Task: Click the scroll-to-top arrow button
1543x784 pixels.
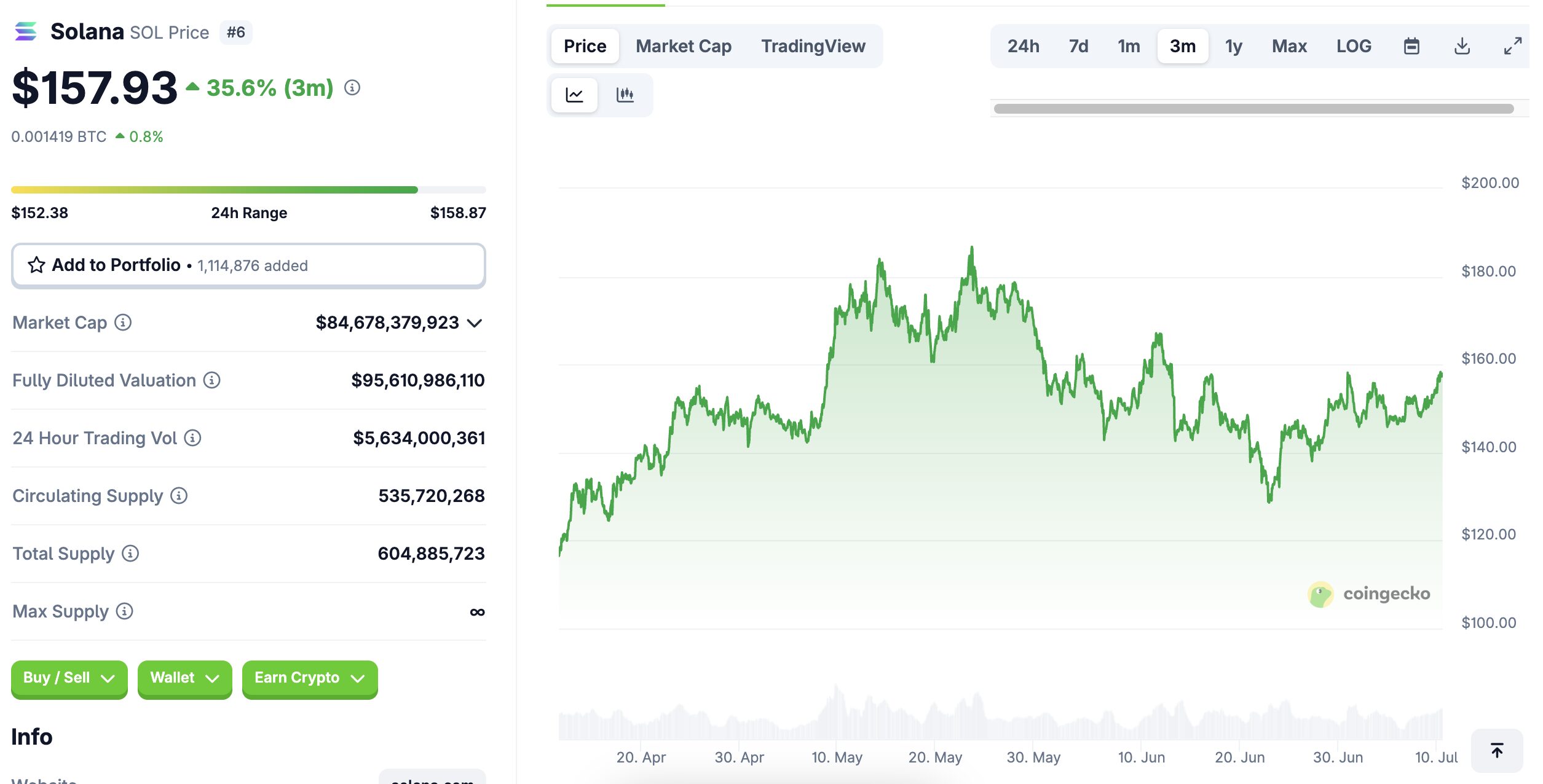Action: tap(1497, 750)
